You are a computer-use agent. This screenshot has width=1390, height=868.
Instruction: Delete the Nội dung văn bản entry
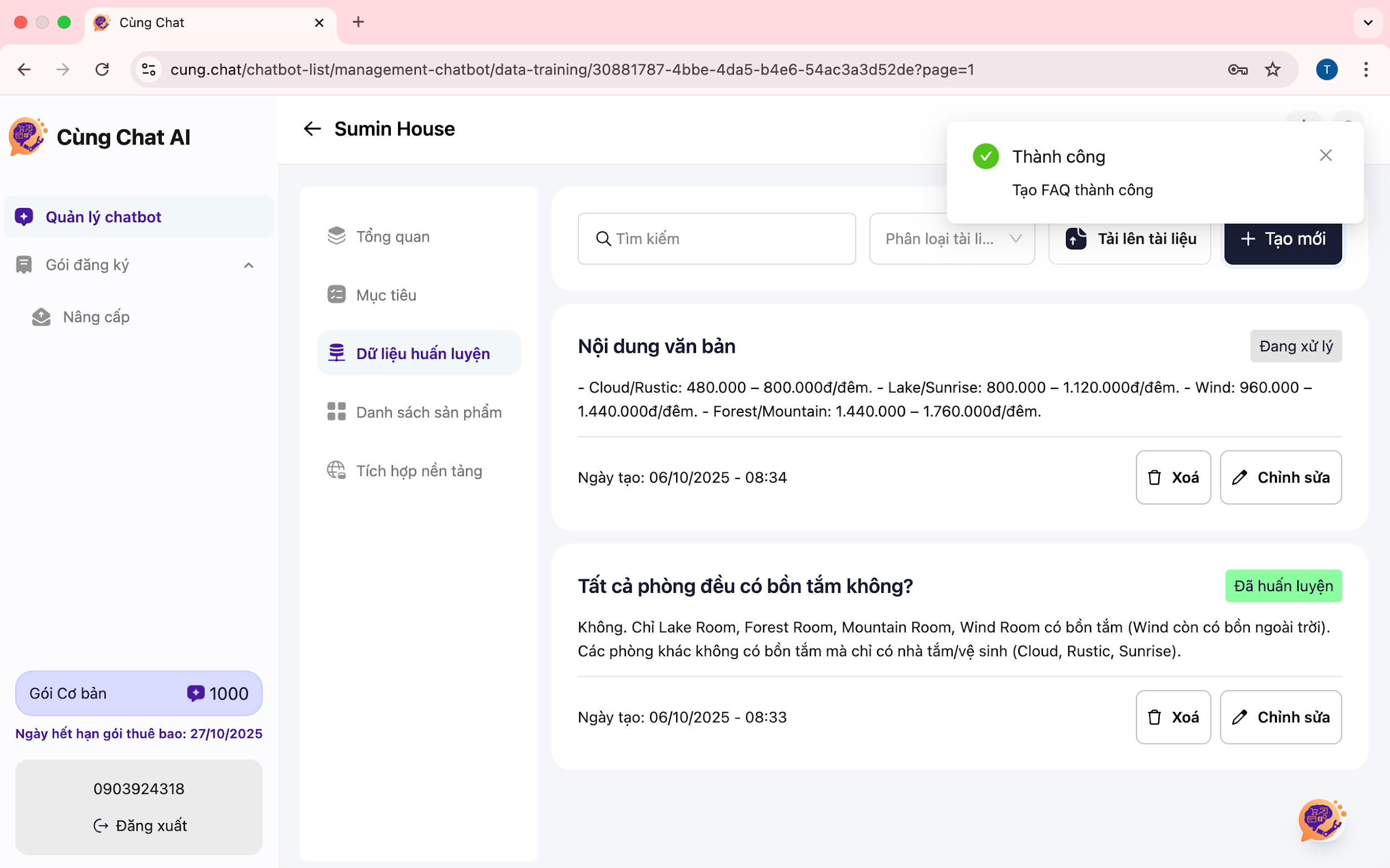pos(1173,478)
